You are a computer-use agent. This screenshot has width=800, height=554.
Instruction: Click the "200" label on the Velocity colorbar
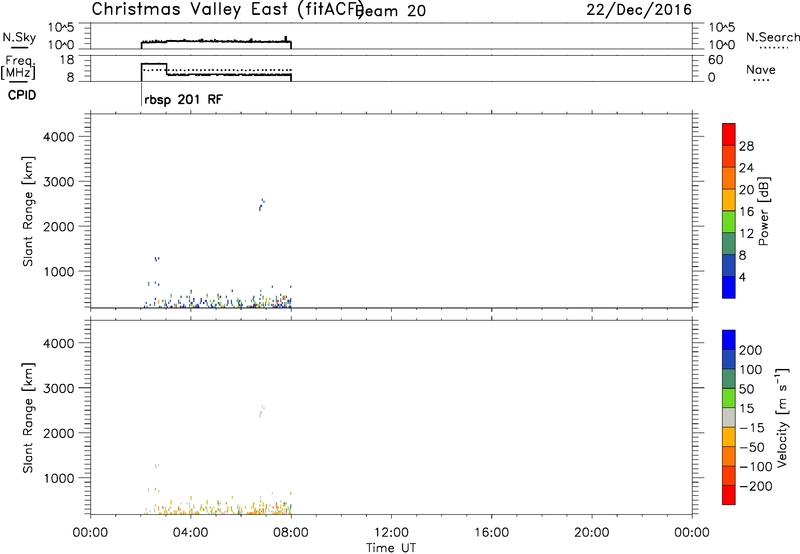(x=751, y=350)
